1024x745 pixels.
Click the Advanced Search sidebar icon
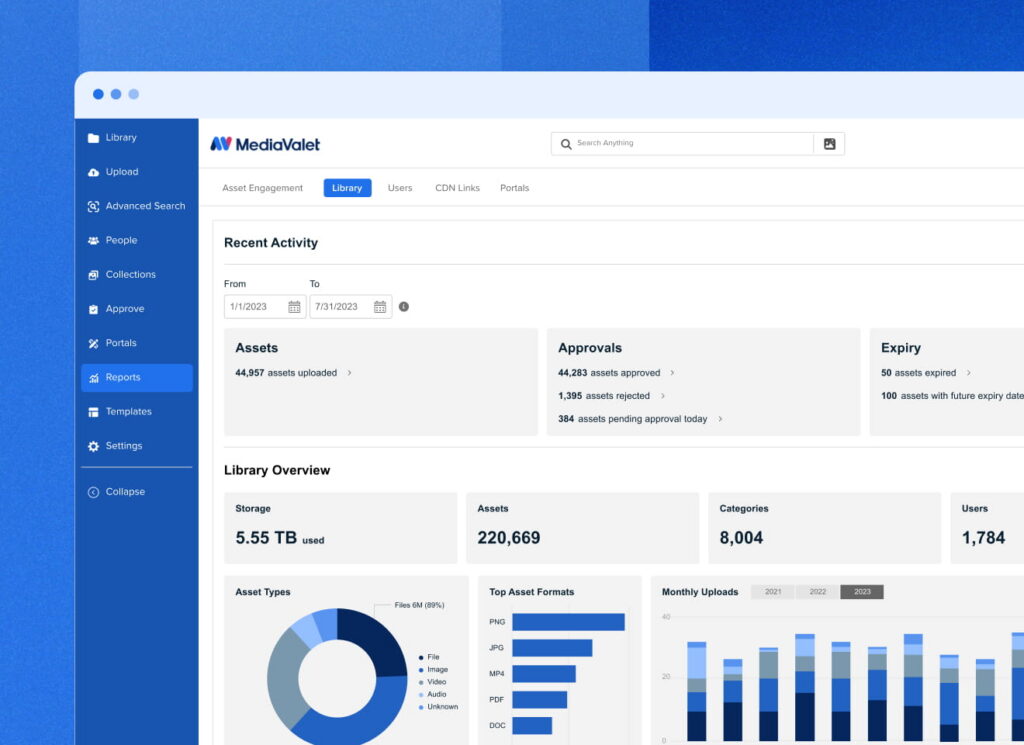(x=93, y=206)
